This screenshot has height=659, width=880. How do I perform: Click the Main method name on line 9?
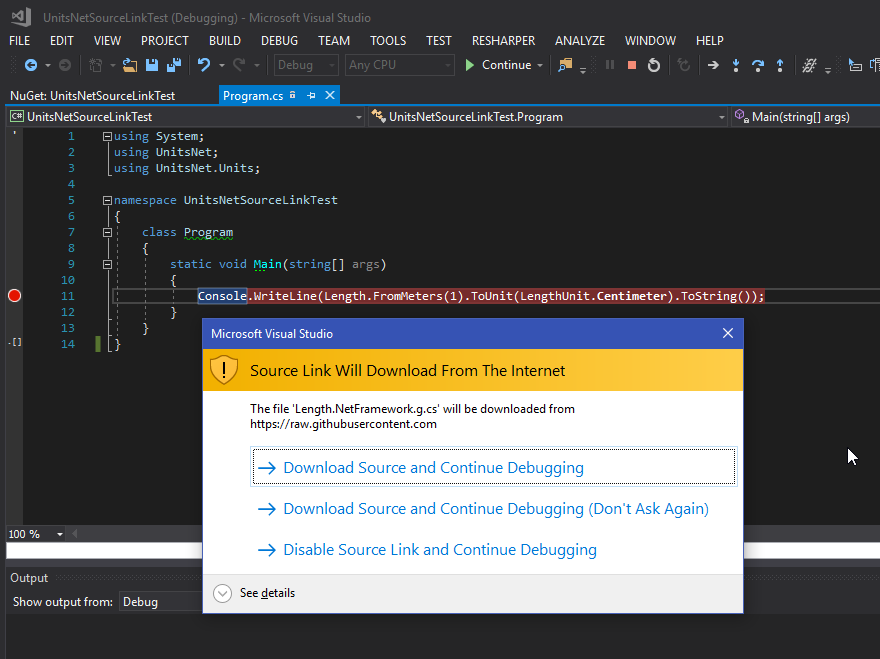[x=267, y=264]
